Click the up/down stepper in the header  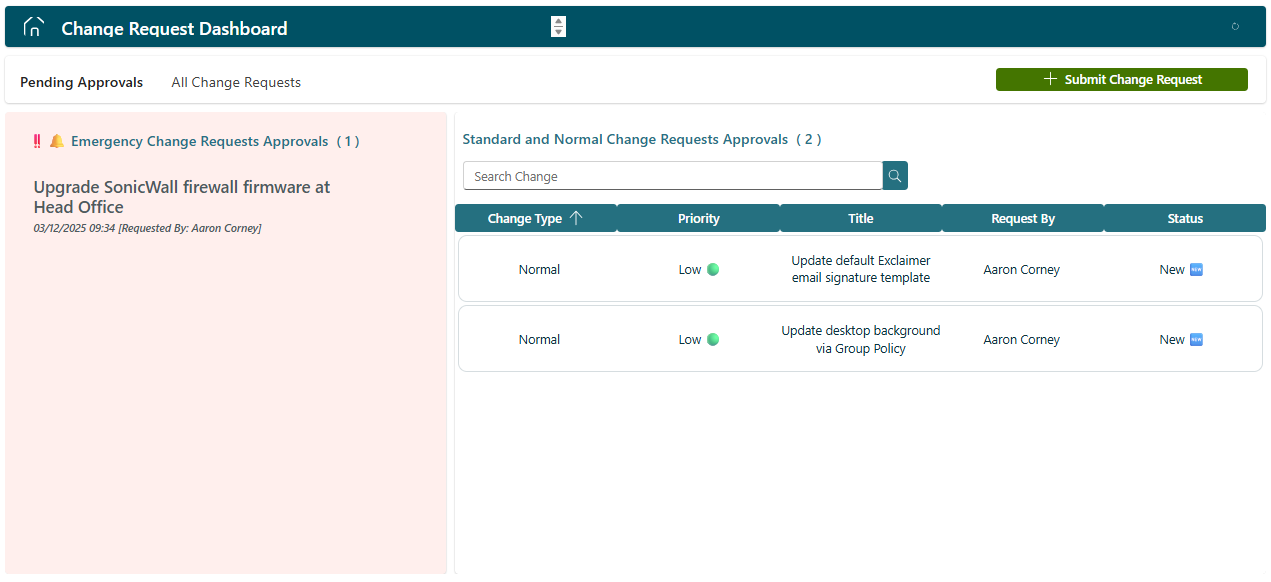(x=558, y=27)
